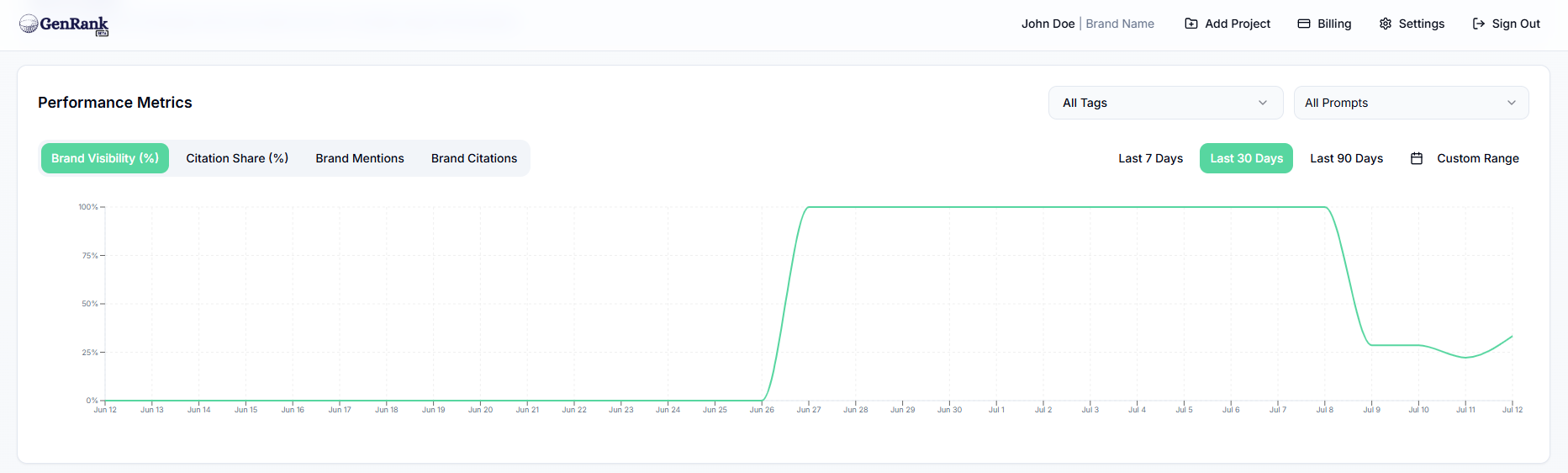Click the Settings gear icon
Image resolution: width=1568 pixels, height=473 pixels.
tap(1386, 24)
